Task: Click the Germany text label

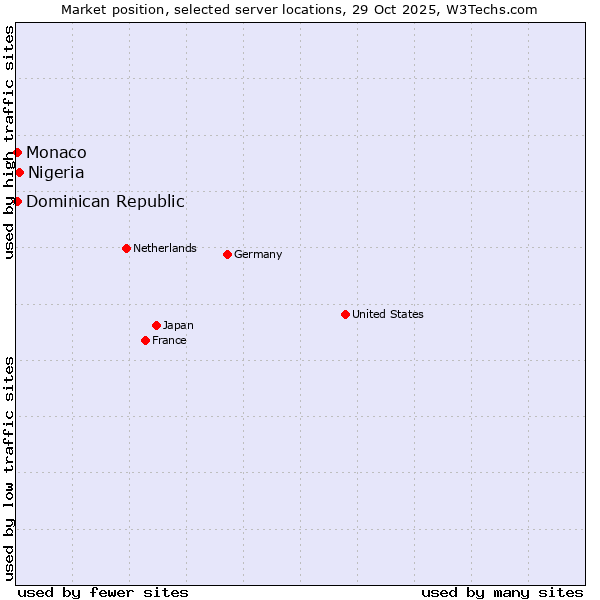Action: tap(258, 254)
